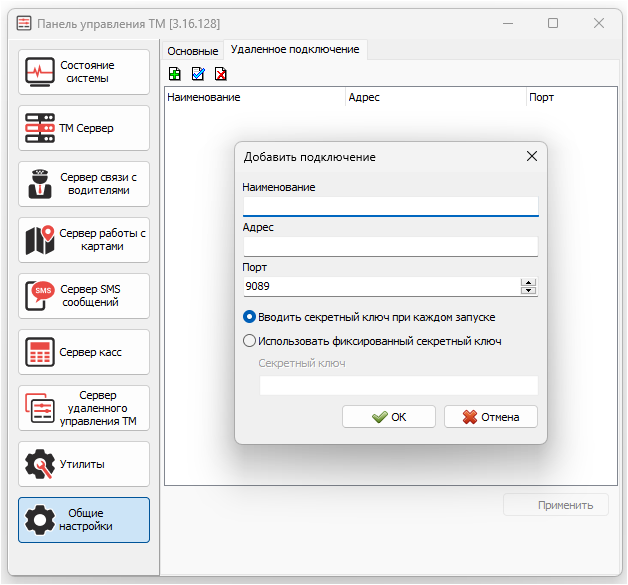Image resolution: width=628 pixels, height=585 pixels.
Task: Click the Применить button
Action: tap(556, 505)
